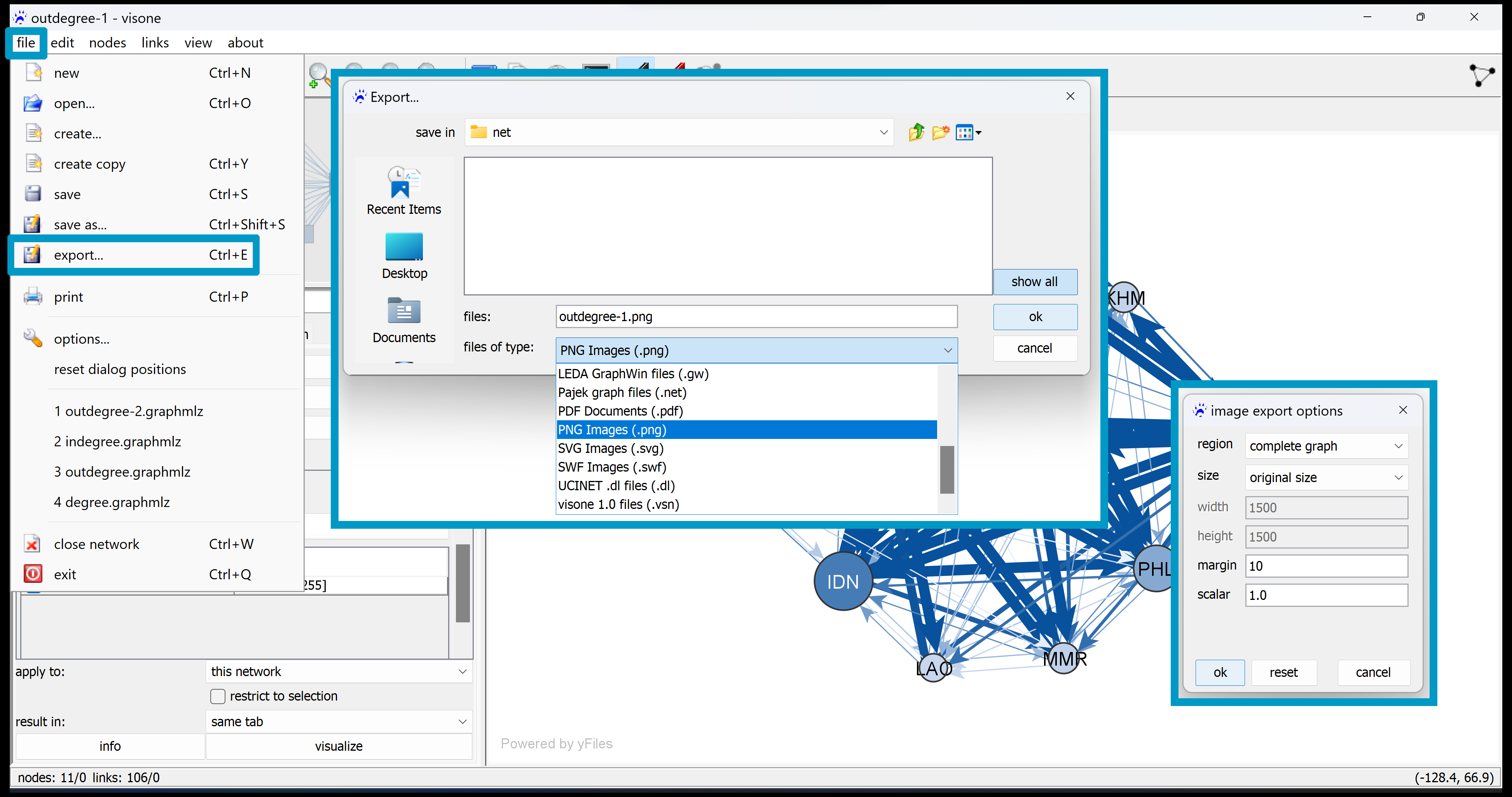Click reset in image export options
Screen dimensions: 1512x797
1284,673
